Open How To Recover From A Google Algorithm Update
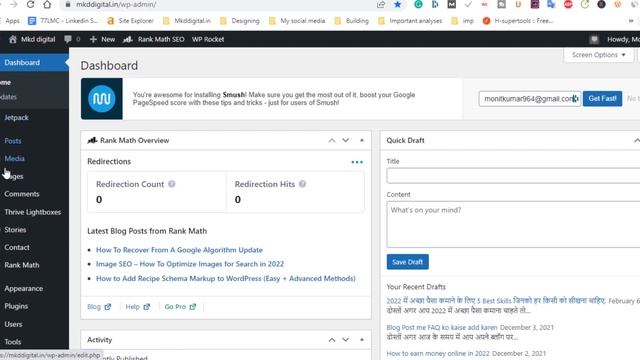The width and height of the screenshot is (640, 360). coord(179,250)
